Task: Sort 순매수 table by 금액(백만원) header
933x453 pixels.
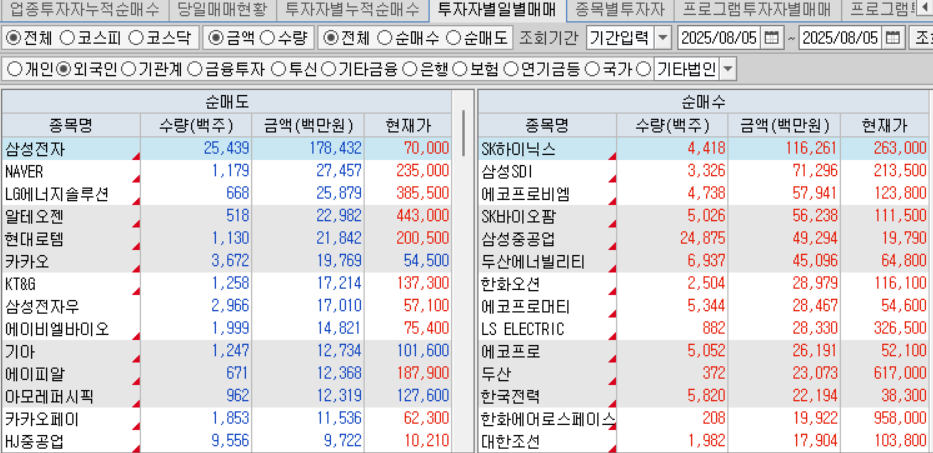Action: [784, 126]
